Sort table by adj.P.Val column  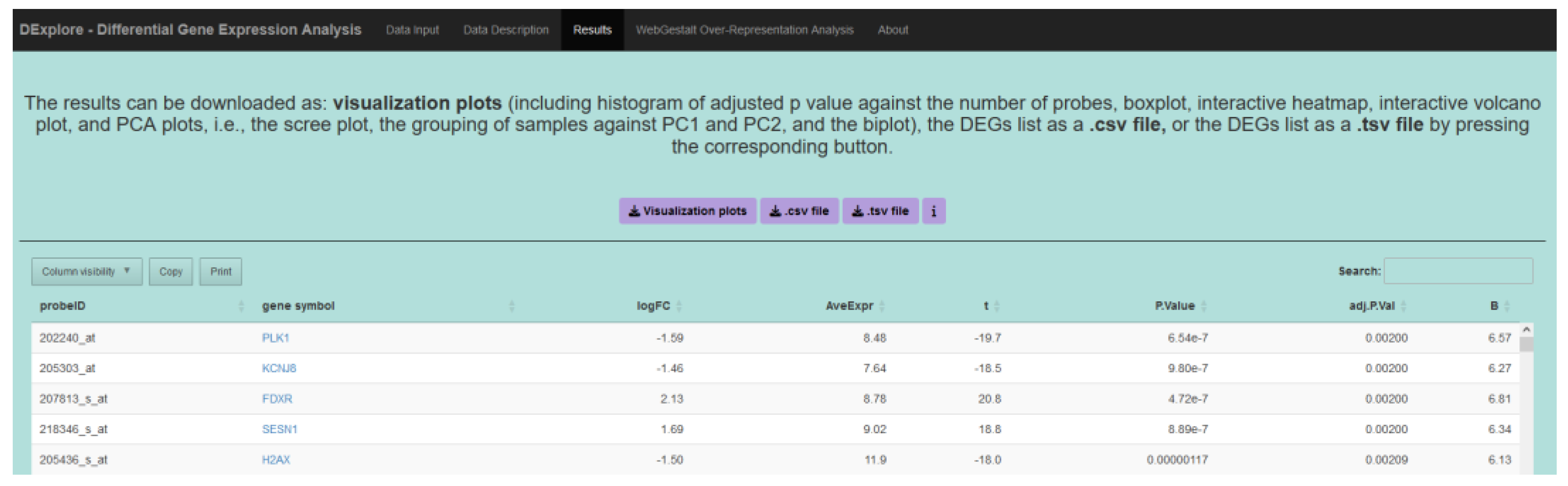tap(1371, 306)
